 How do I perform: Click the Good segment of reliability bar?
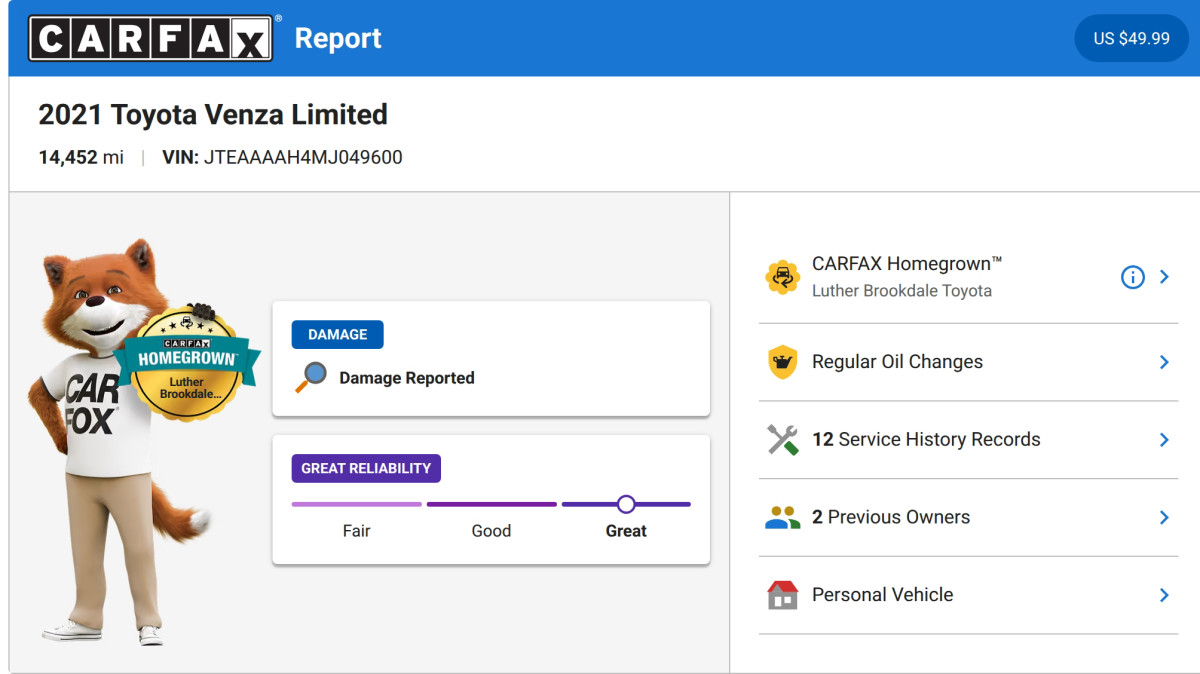(491, 504)
